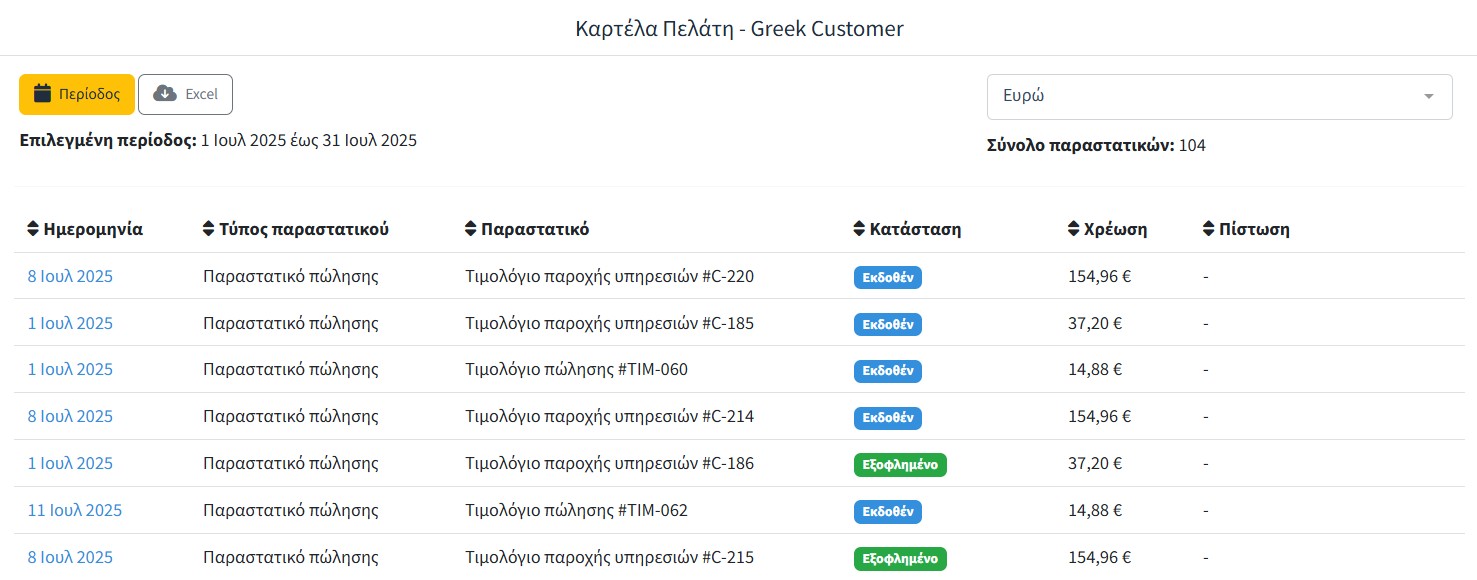Open date link for invoice #C-214
The width and height of the screenshot is (1477, 580).
pyautogui.click(x=70, y=416)
